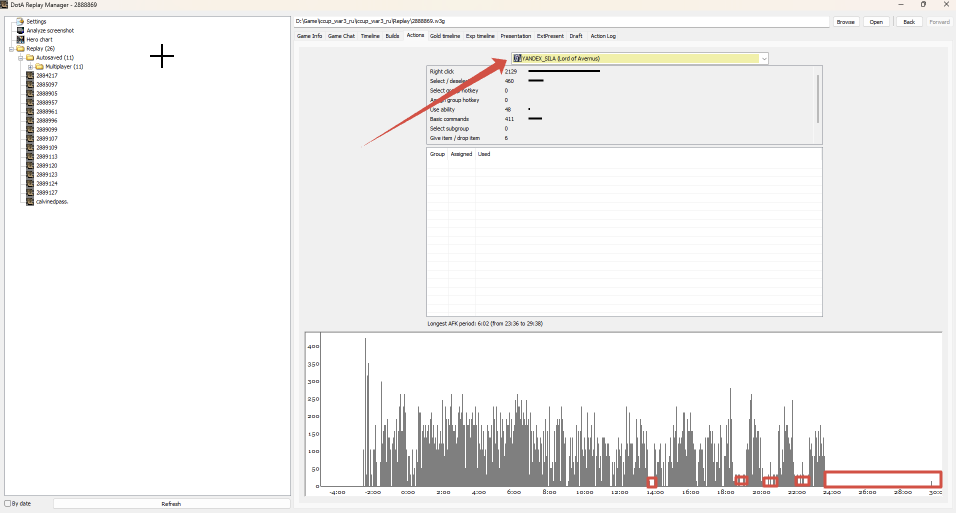This screenshot has width=956, height=513.
Task: Collapse the Autosaved (11) tree node
Action: pyautogui.click(x=21, y=58)
